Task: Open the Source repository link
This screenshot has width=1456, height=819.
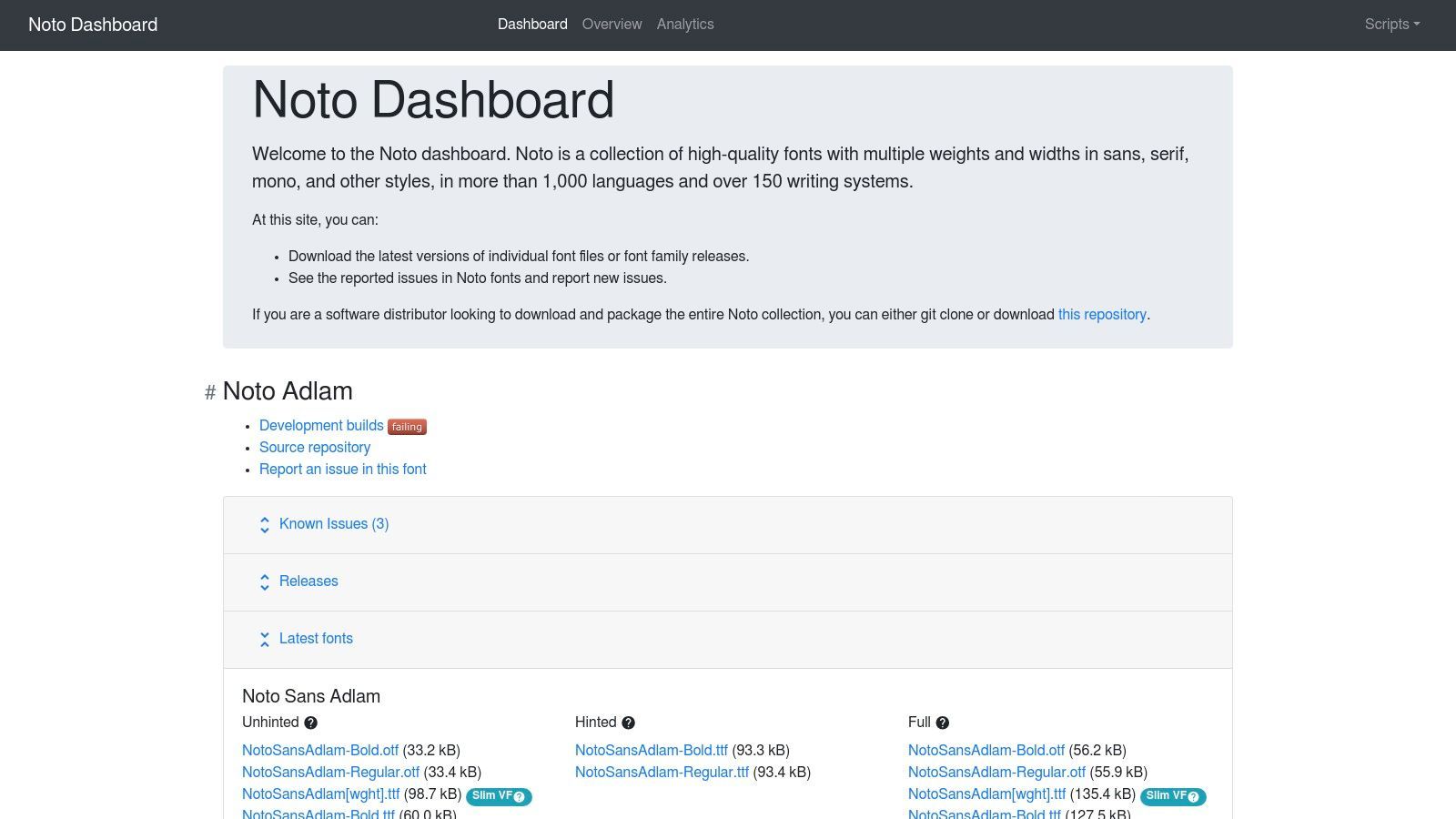Action: 315,448
